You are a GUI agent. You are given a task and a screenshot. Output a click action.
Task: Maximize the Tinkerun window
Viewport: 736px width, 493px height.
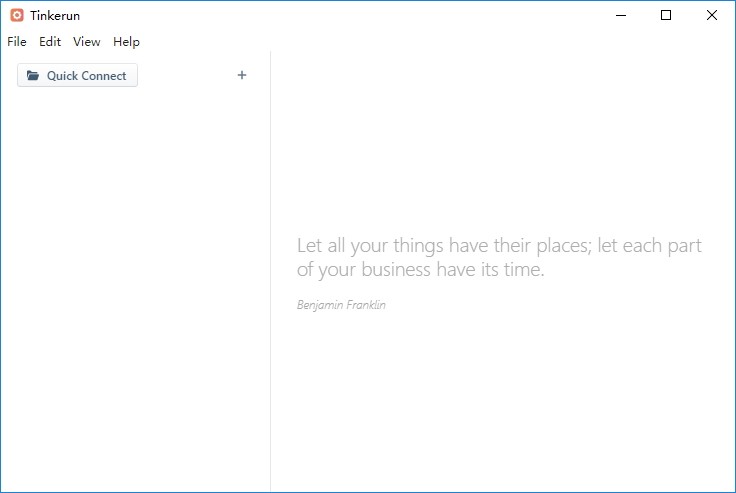(x=666, y=15)
